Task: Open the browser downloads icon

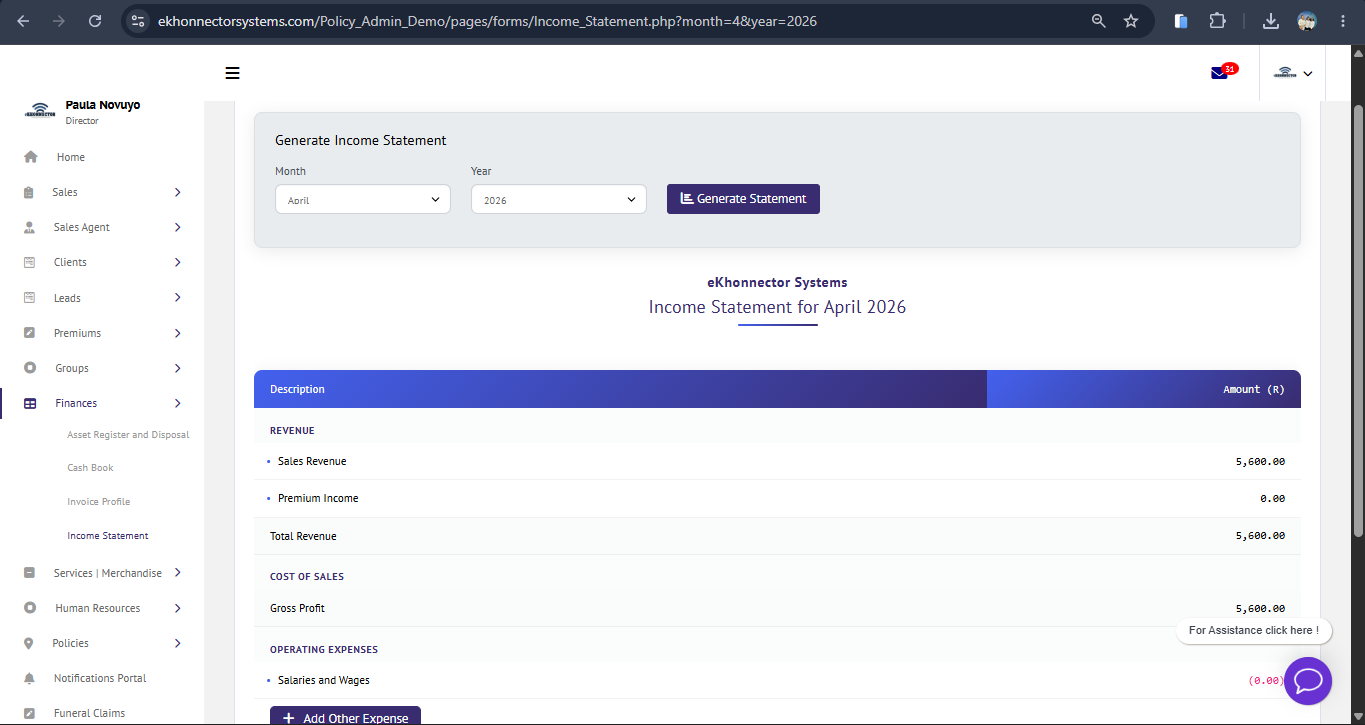Action: click(x=1271, y=20)
